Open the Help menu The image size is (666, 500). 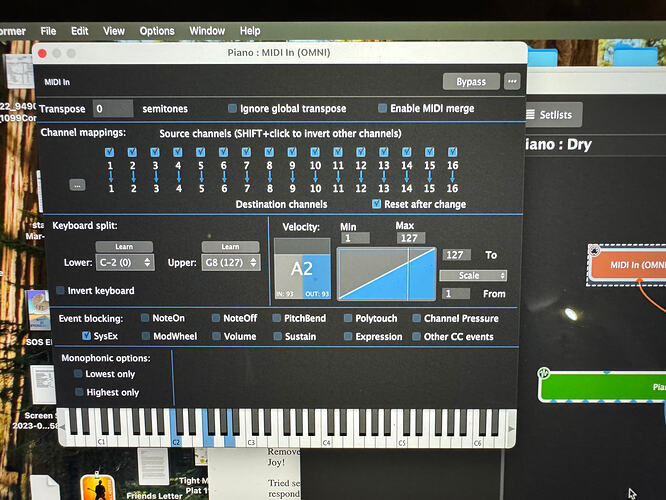[x=250, y=31]
